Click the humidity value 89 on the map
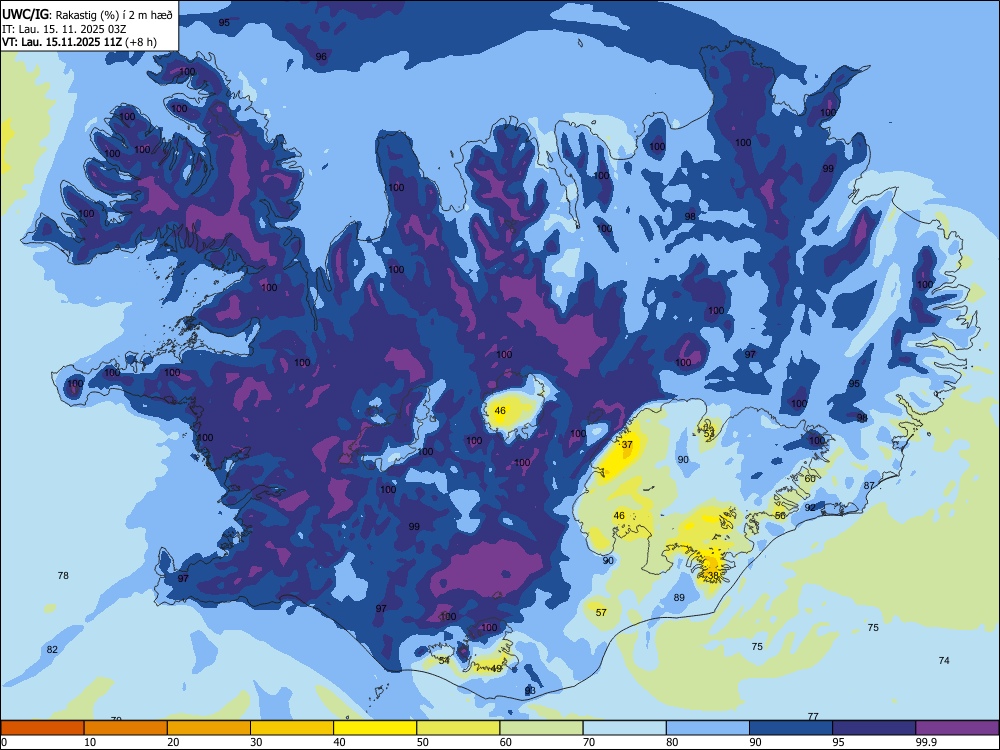The height and width of the screenshot is (750, 1000). click(x=679, y=598)
